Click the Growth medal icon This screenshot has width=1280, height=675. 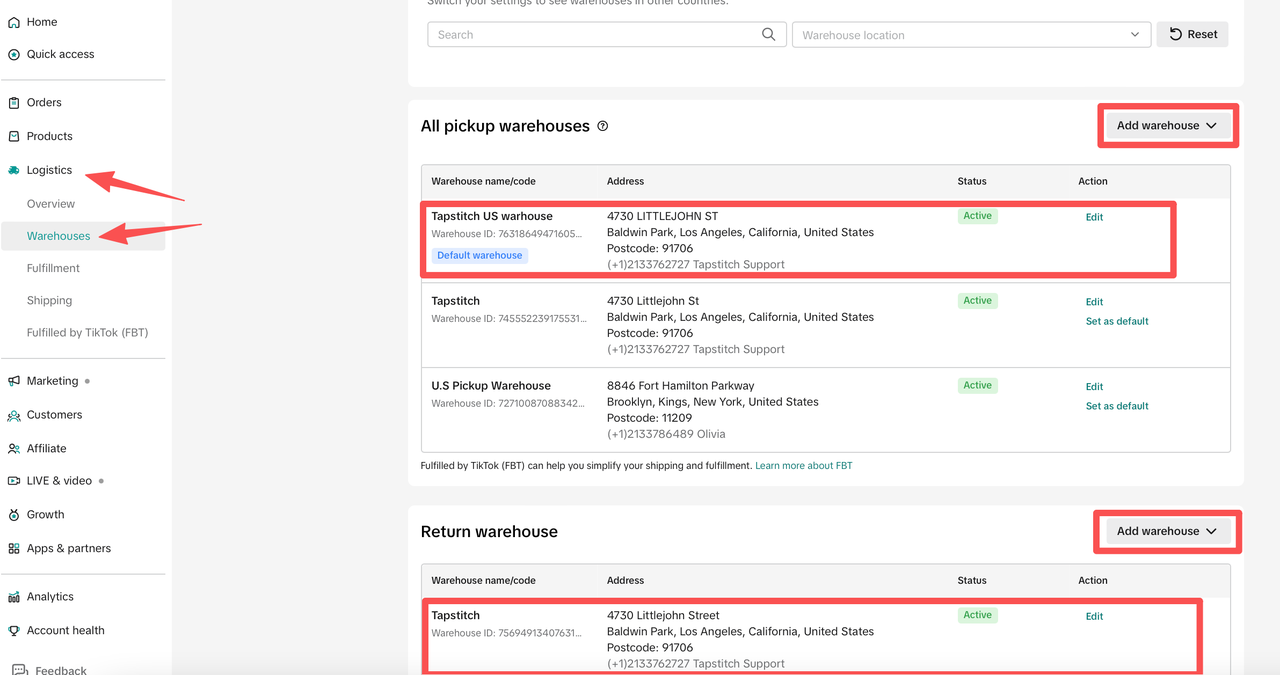coord(14,515)
